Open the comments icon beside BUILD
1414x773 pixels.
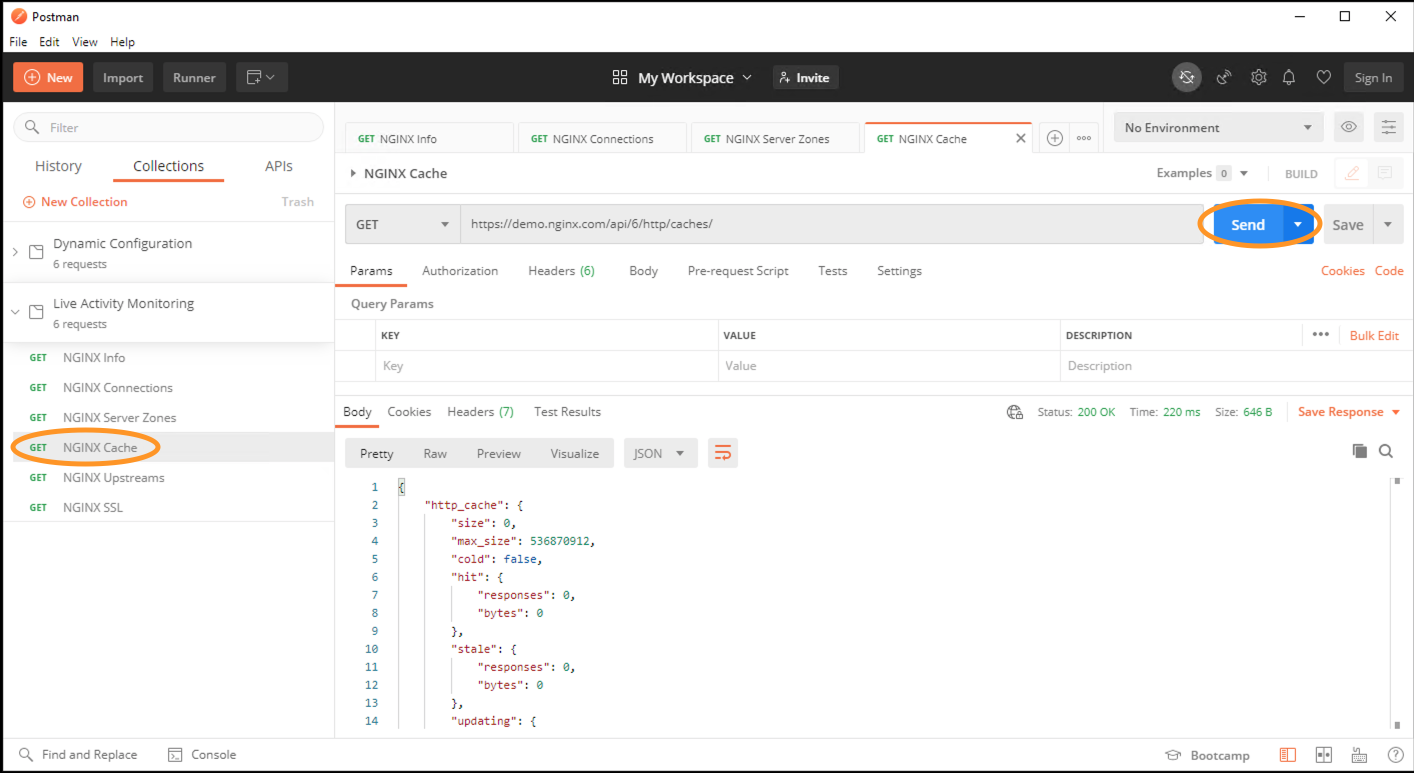coord(1385,173)
